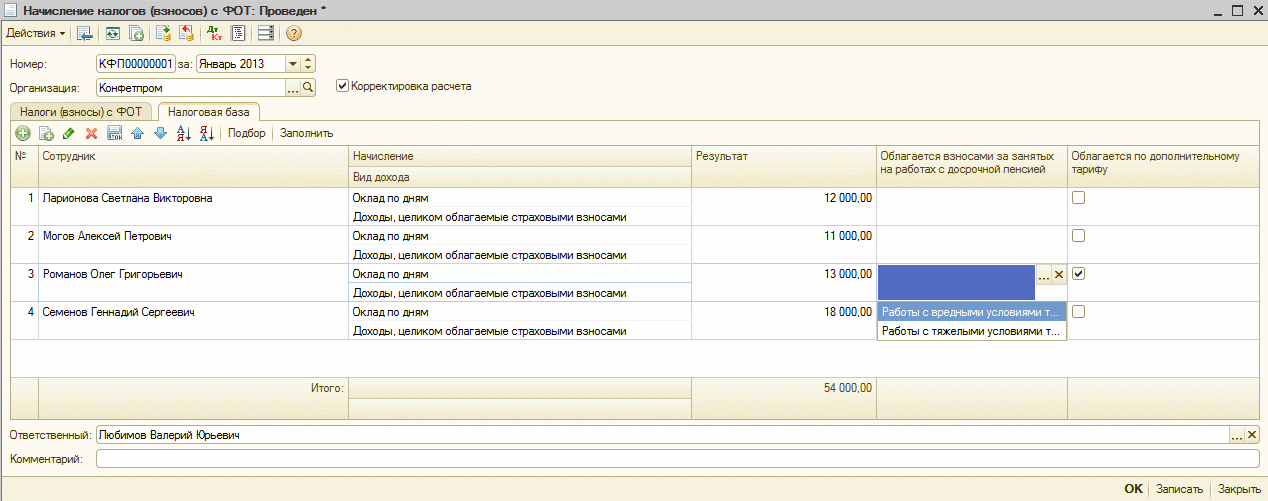Viewport: 1268px width, 501px height.
Task: Expand the period Январь 2013 dropdown
Action: click(x=293, y=63)
